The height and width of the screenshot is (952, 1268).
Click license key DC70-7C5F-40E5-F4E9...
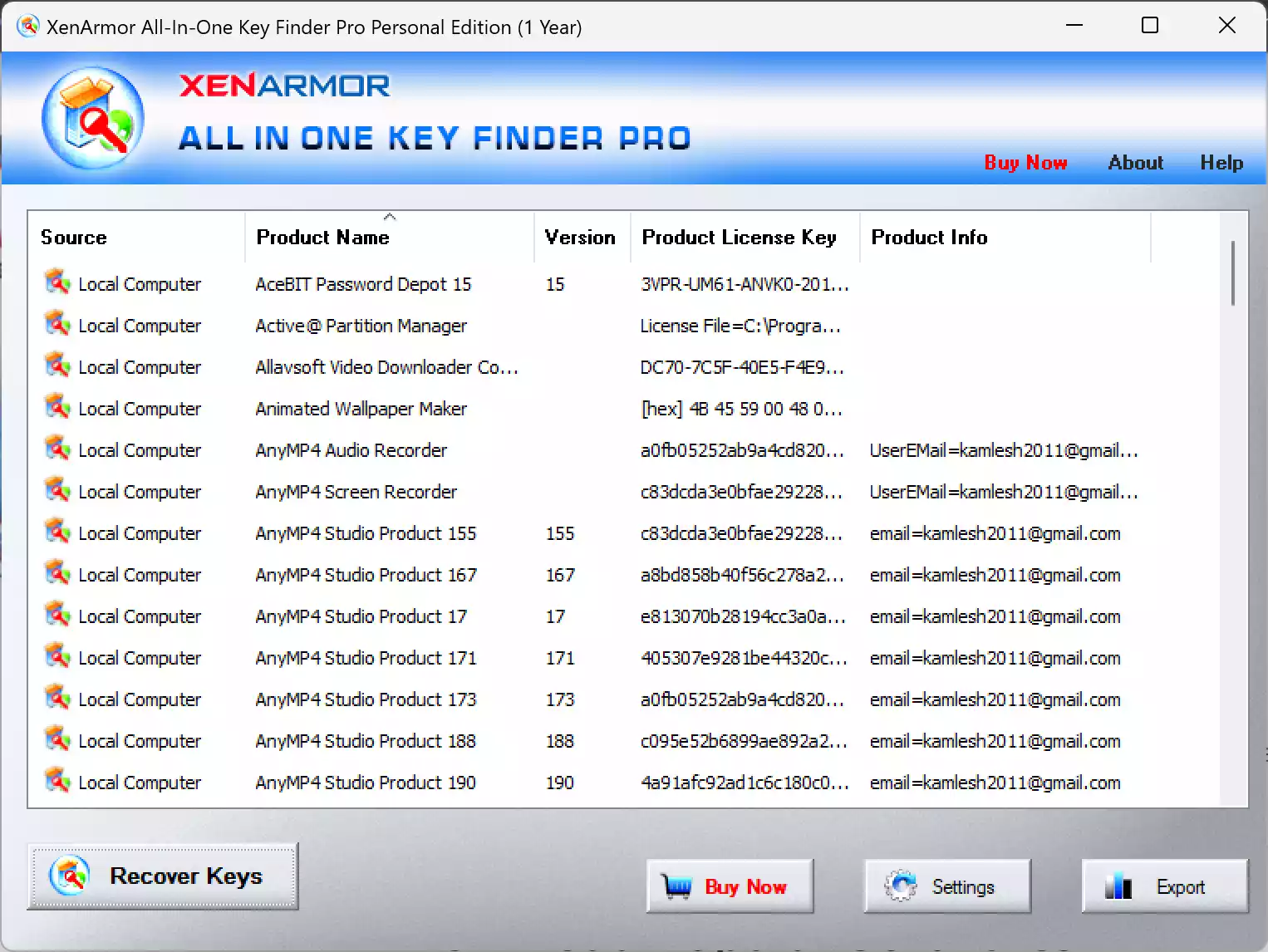(x=742, y=367)
